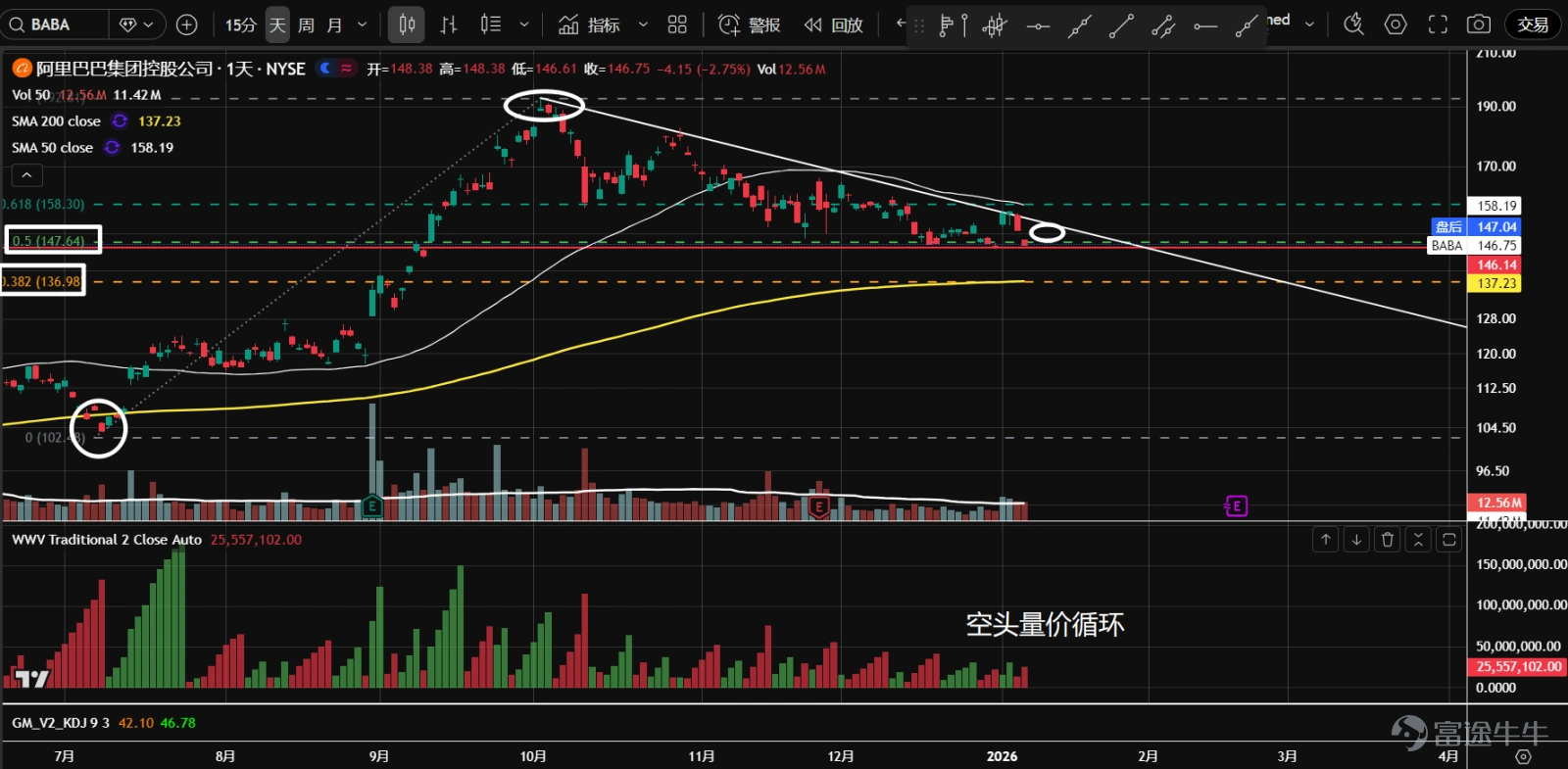Click the purple upcoming earnings E marker

(x=1236, y=506)
